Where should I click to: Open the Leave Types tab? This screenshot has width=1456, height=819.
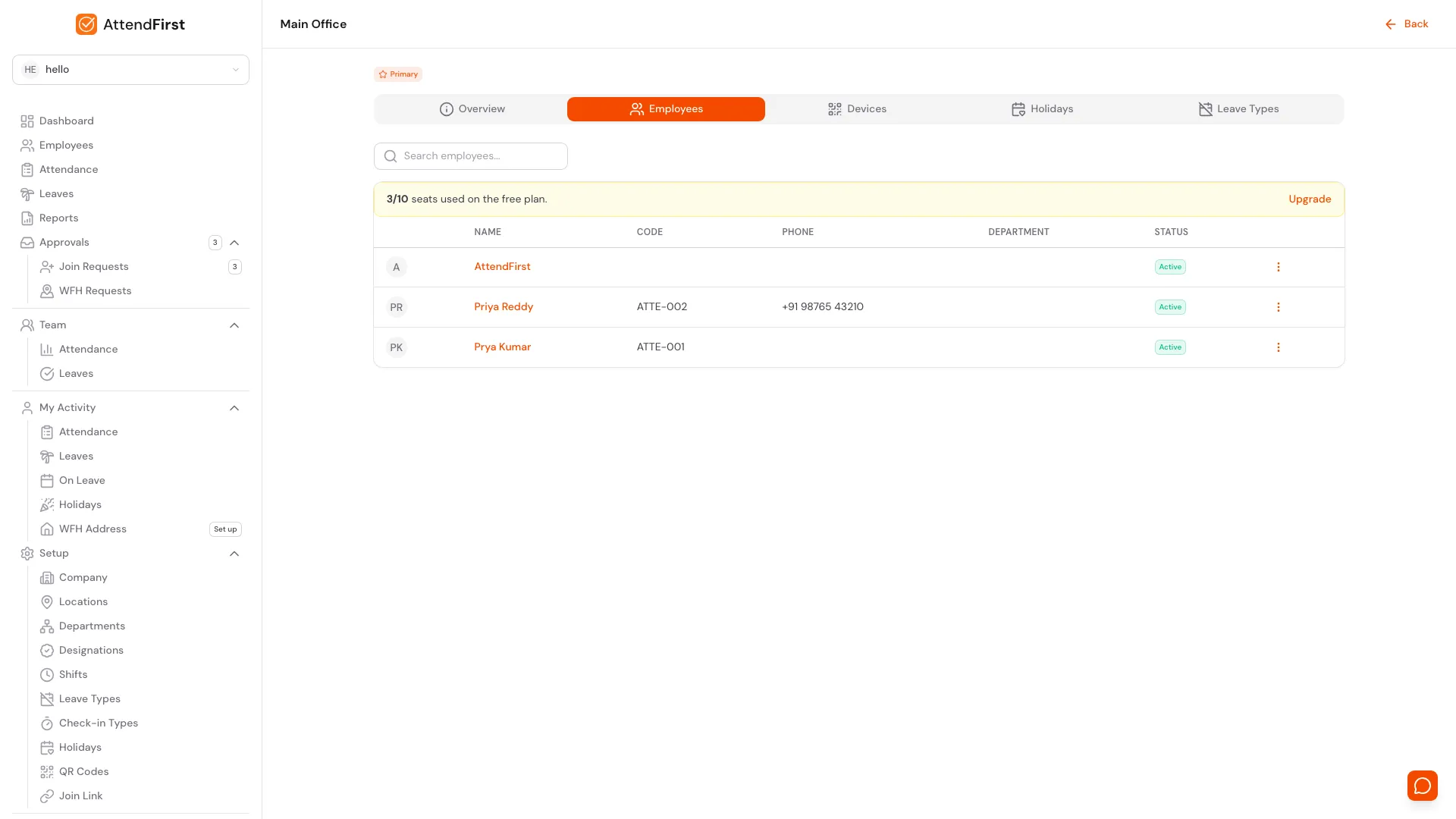click(1238, 109)
